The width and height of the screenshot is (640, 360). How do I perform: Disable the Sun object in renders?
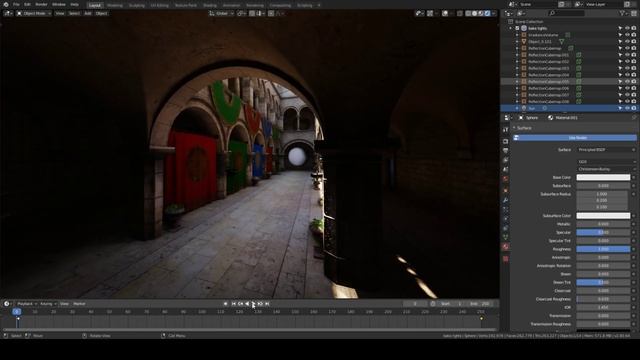point(633,108)
